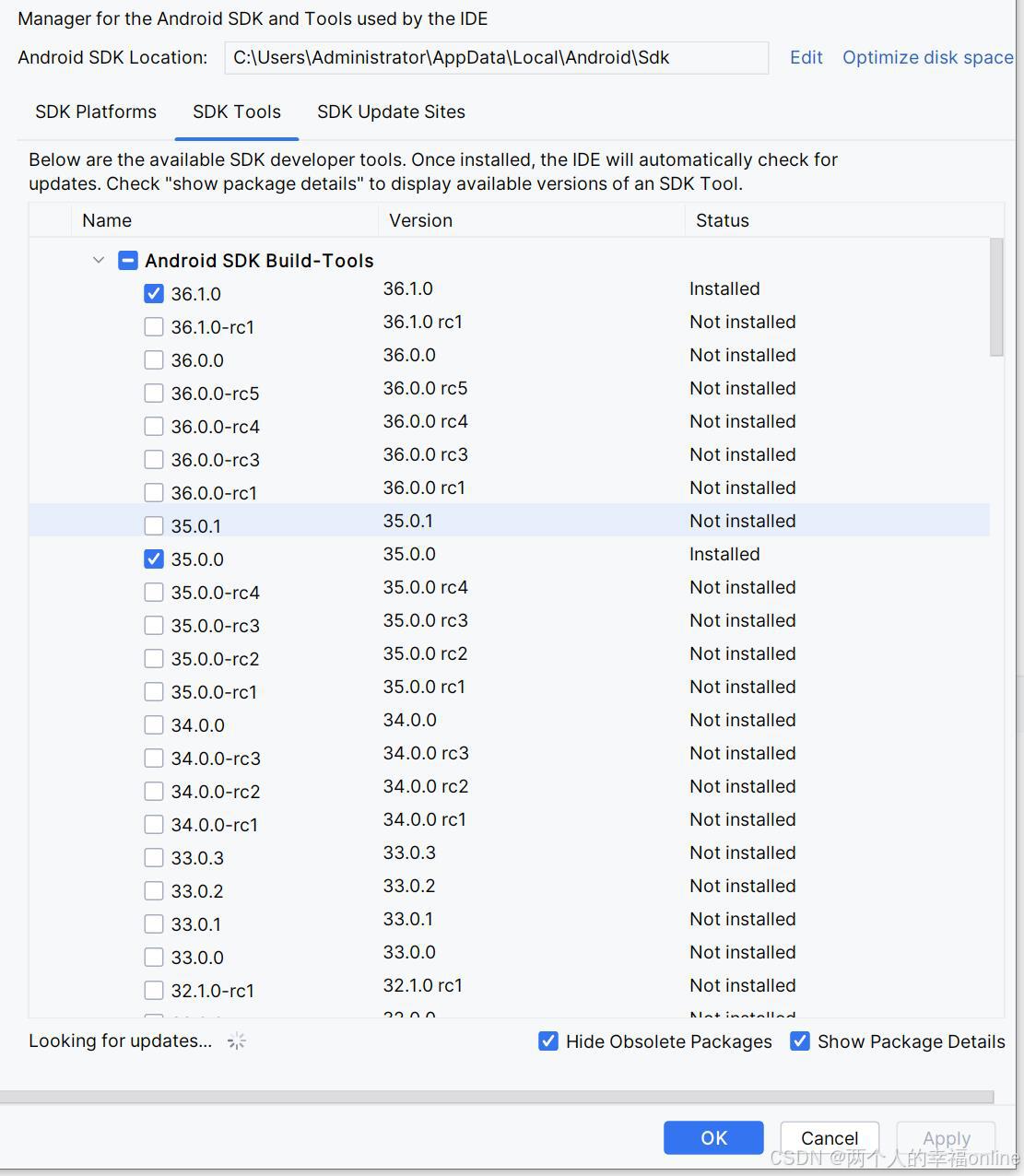Toggle the Android SDK Build-Tools group checkbox

[128, 261]
